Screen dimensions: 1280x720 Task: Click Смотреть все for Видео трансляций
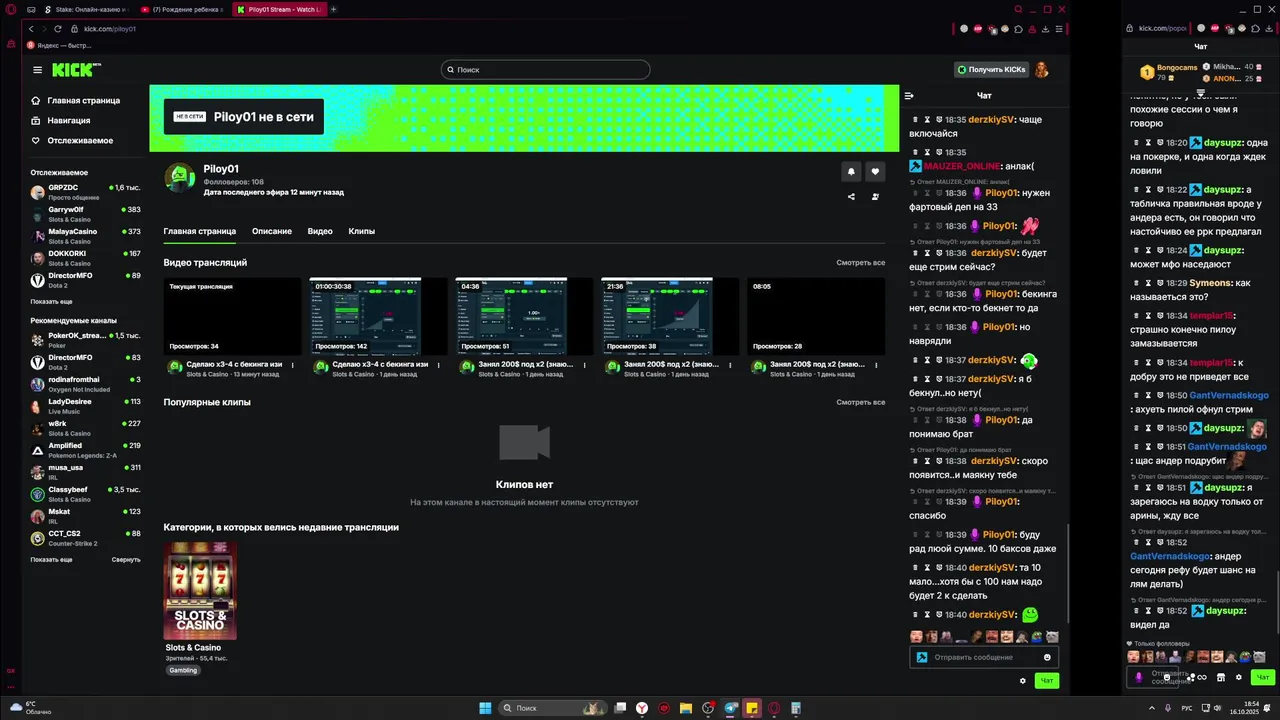pos(861,263)
